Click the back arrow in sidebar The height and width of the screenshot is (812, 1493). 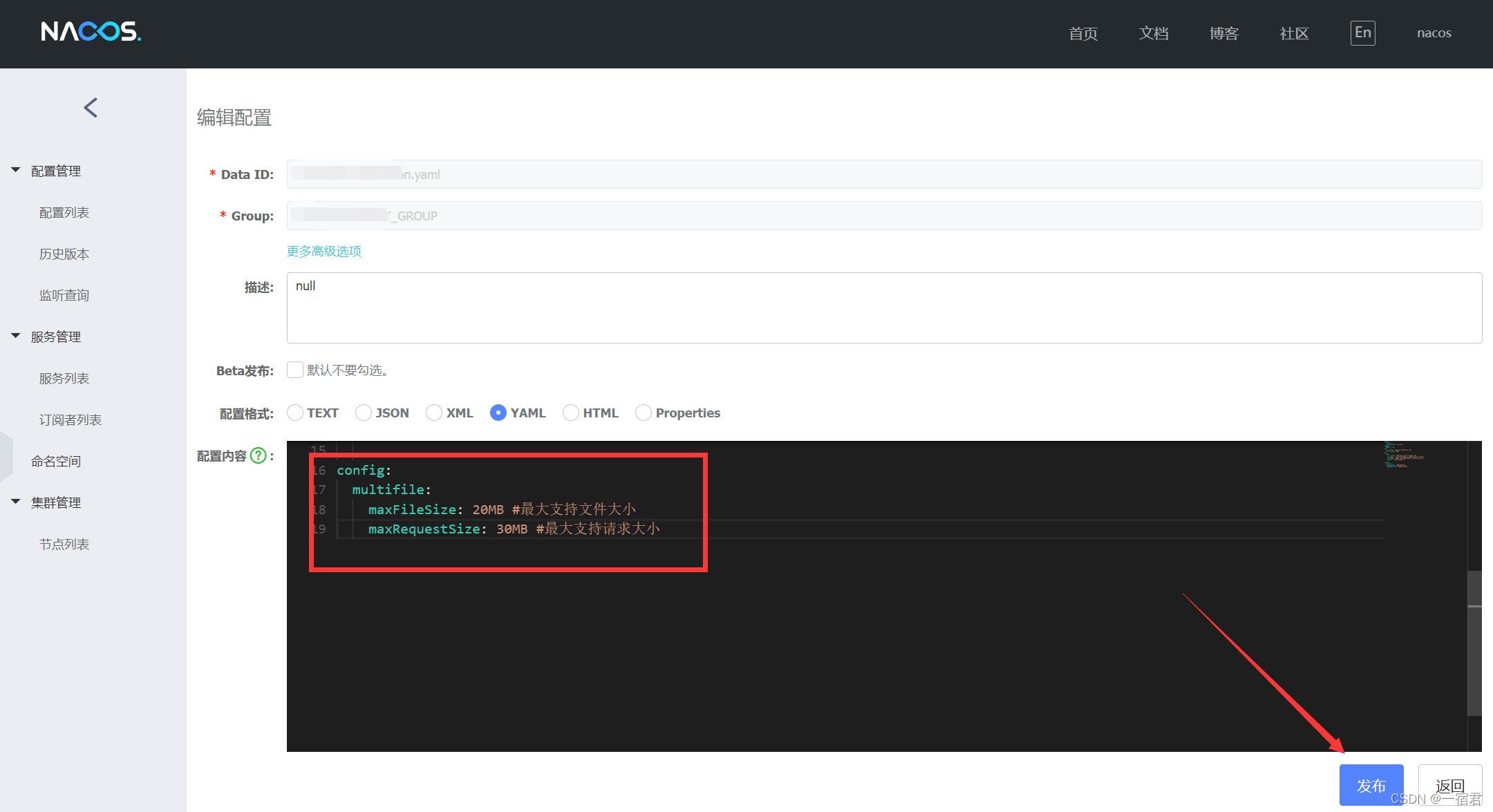tap(91, 108)
